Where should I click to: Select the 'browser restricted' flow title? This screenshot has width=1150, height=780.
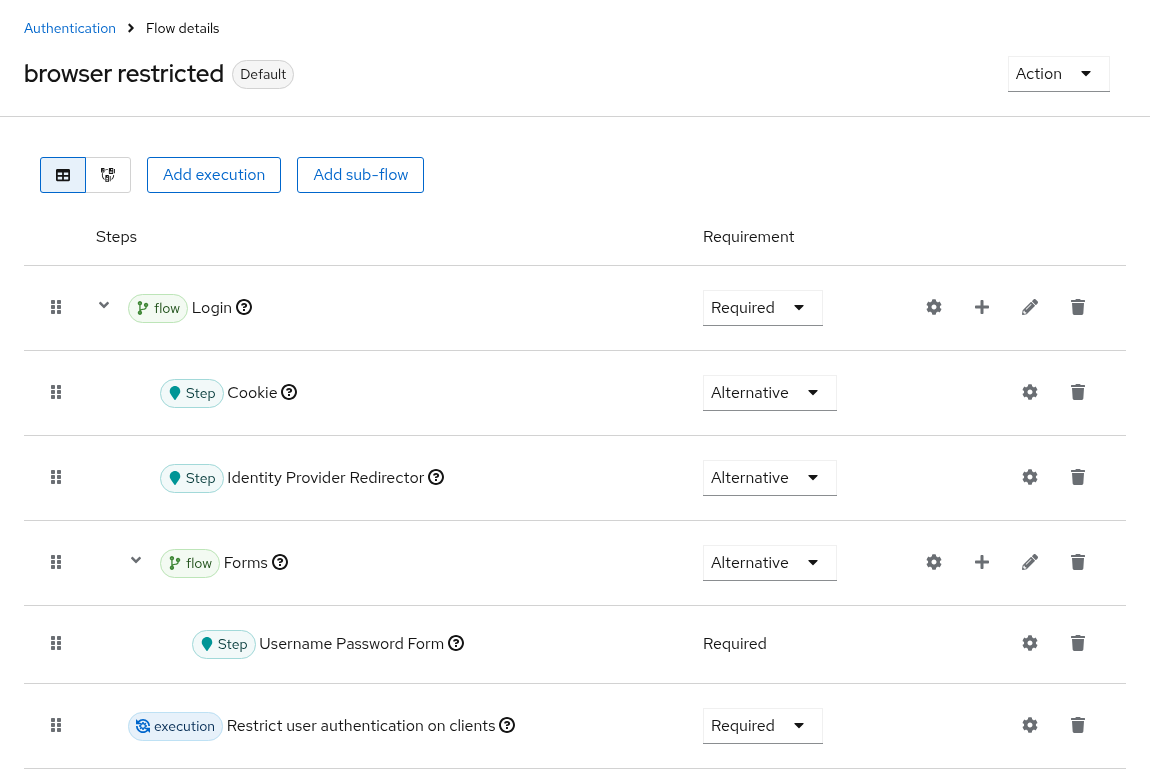coord(124,74)
